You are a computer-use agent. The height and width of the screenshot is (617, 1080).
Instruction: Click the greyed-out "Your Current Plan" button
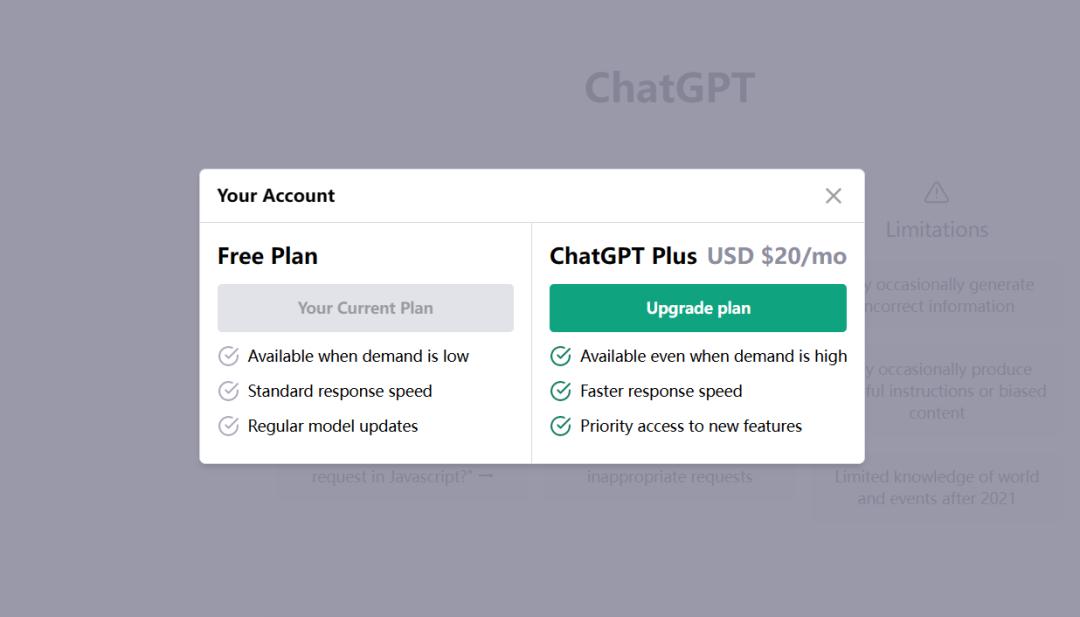coord(365,308)
